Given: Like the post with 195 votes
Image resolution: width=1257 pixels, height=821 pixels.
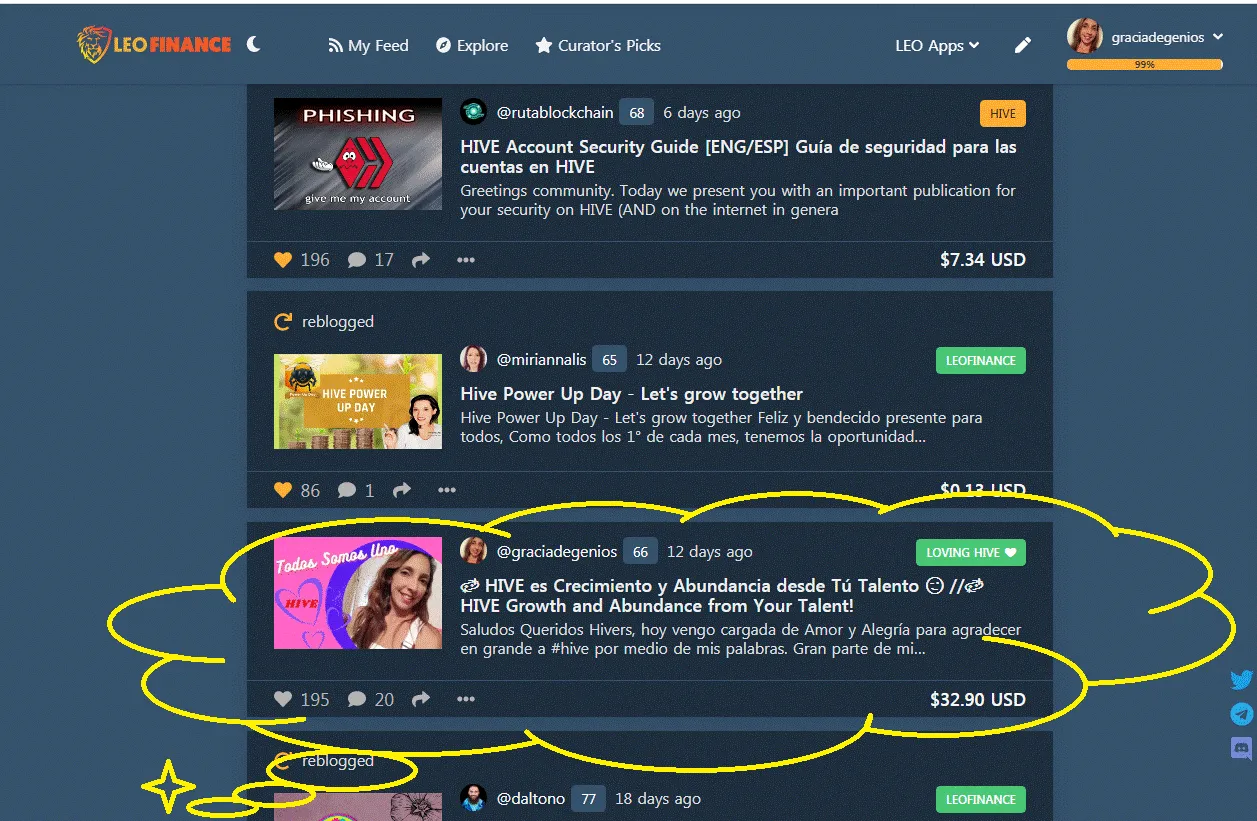Looking at the screenshot, I should pos(283,699).
